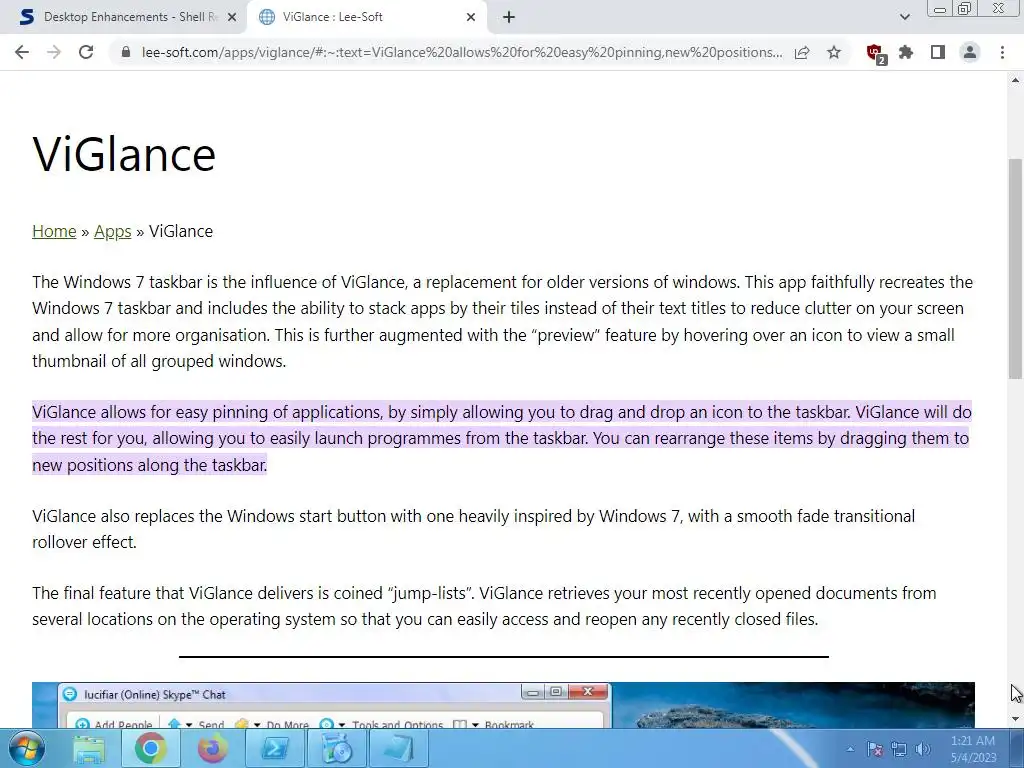Open the Action Center flag icon

[874, 750]
